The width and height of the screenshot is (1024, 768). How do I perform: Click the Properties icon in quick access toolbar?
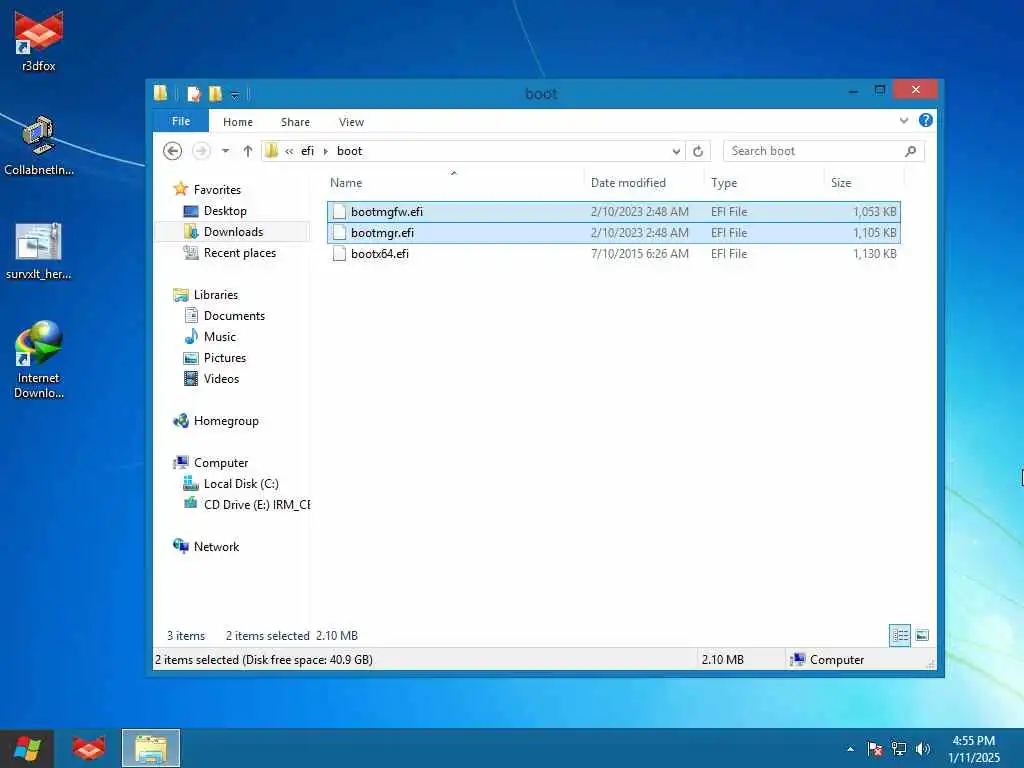tap(193, 94)
